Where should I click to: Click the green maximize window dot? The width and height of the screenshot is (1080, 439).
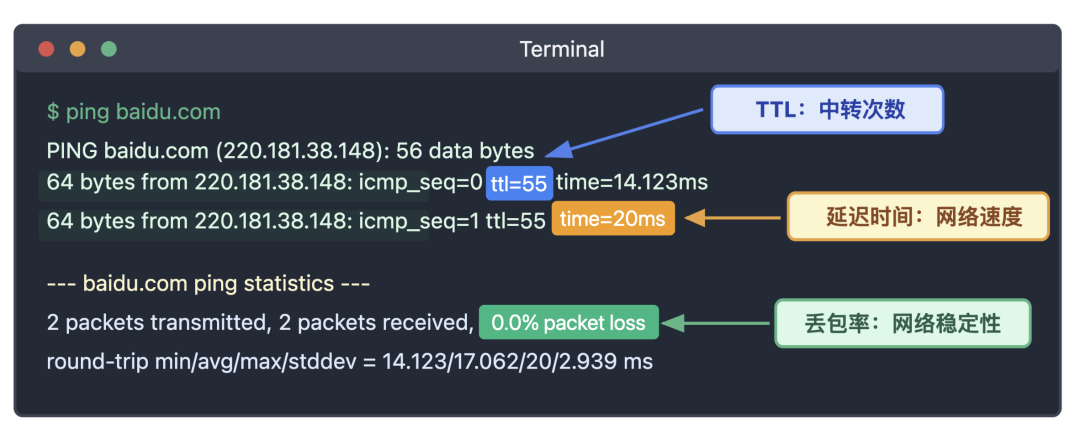click(x=108, y=49)
